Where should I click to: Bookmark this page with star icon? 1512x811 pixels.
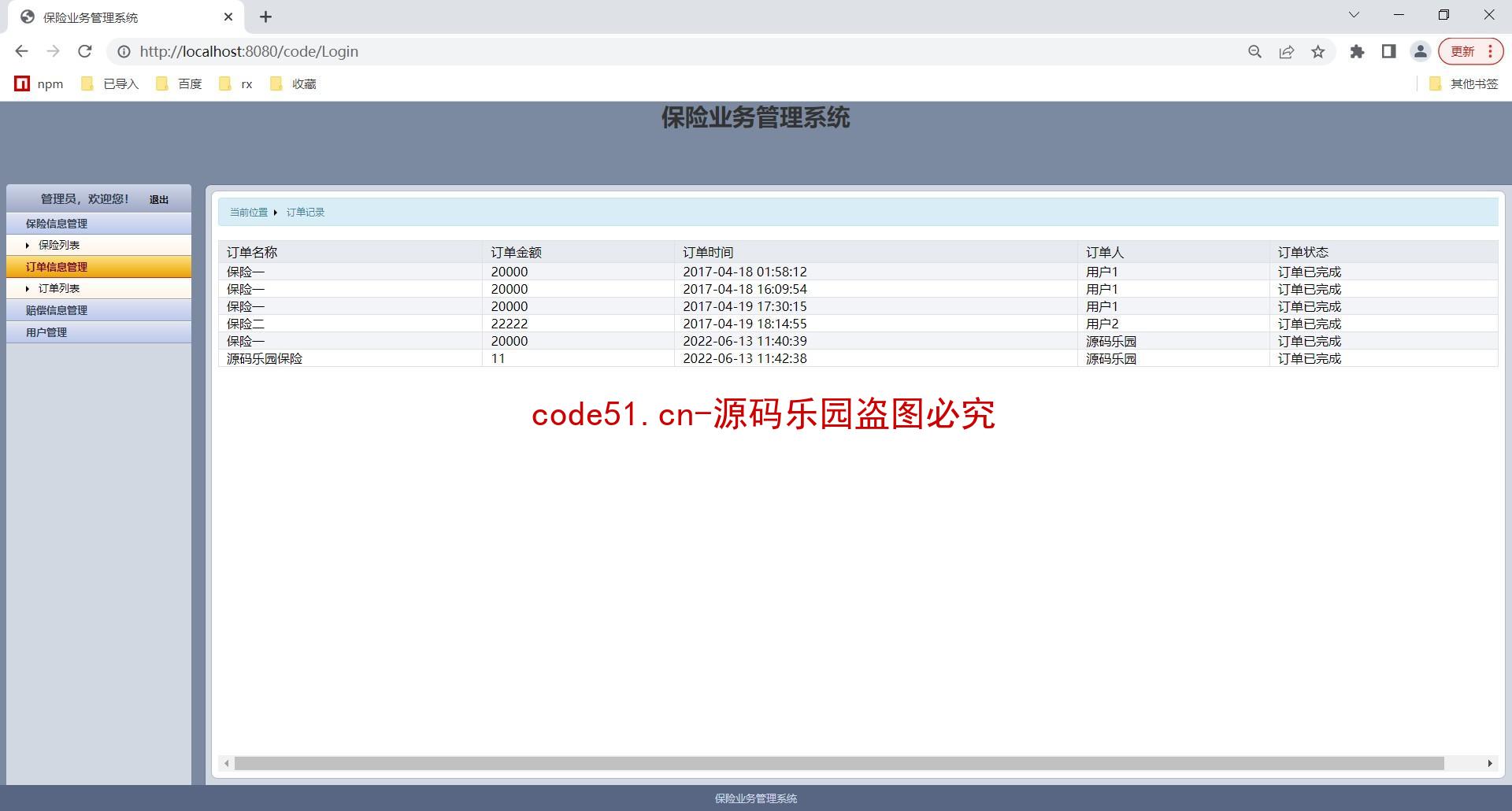[1318, 51]
